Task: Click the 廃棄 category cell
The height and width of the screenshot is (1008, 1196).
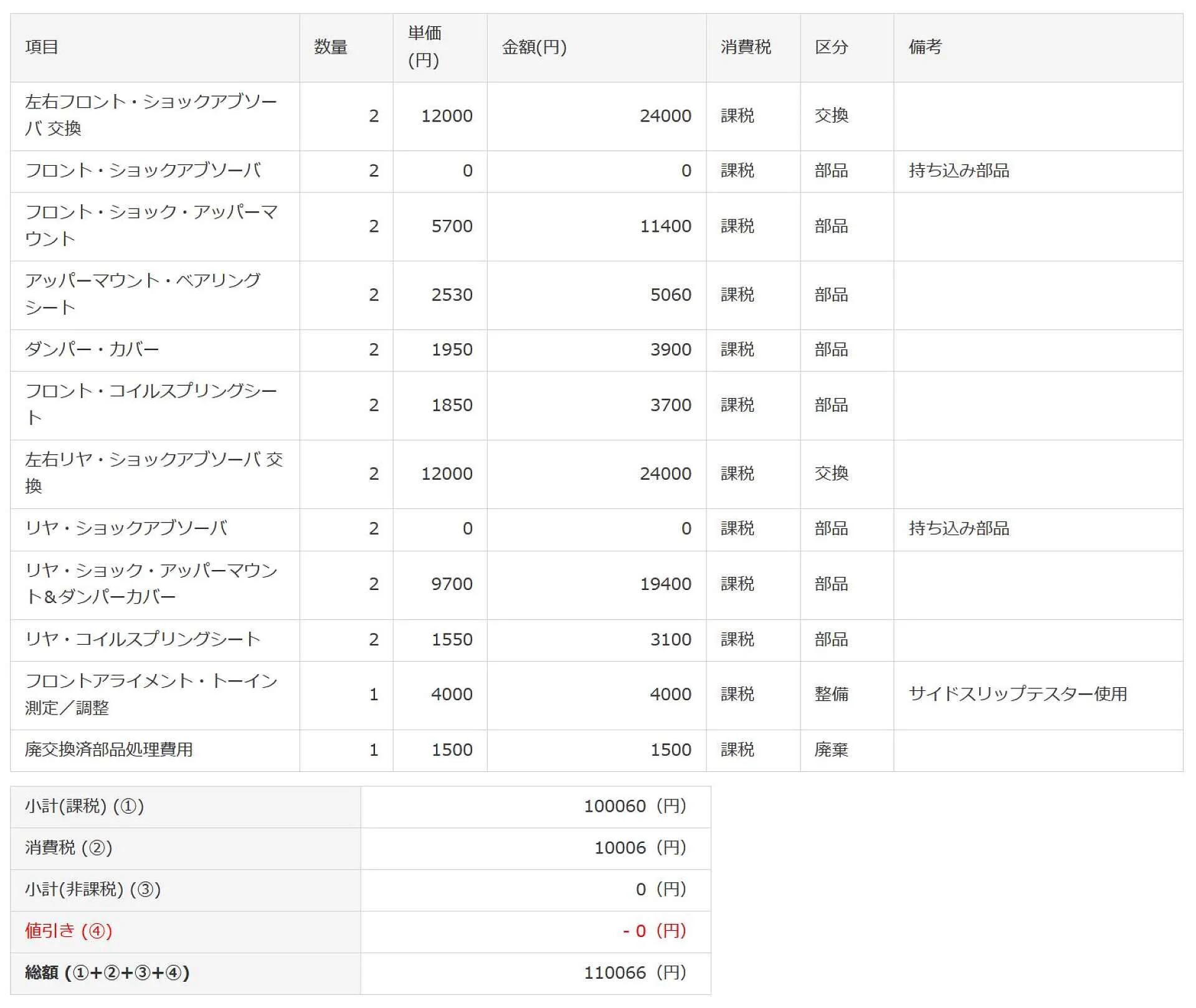Action: (x=831, y=749)
